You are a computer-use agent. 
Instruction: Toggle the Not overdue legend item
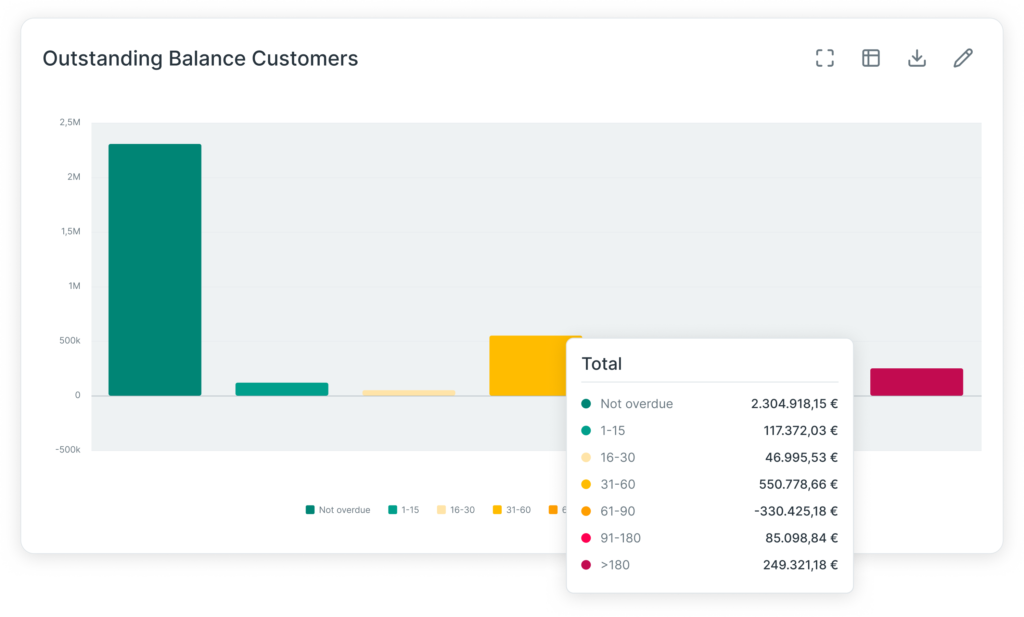[x=338, y=510]
